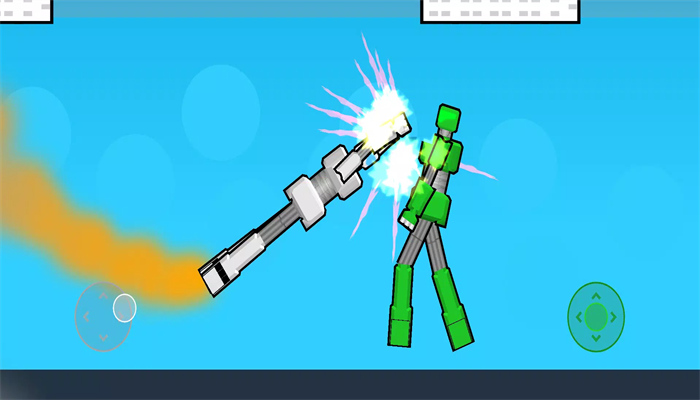
Task: Click the green stickman's head
Action: point(448,118)
